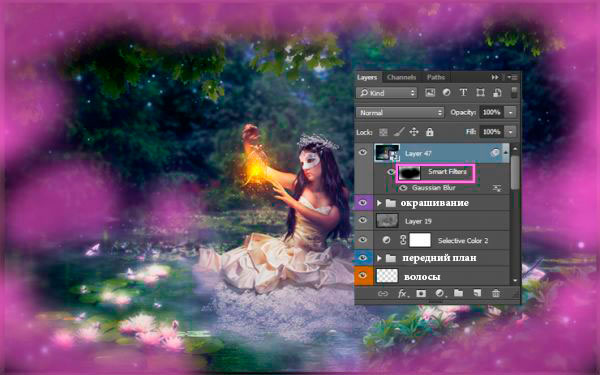Image resolution: width=600 pixels, height=375 pixels.
Task: Toggle Smart Filters visibility eye
Action: [x=391, y=172]
